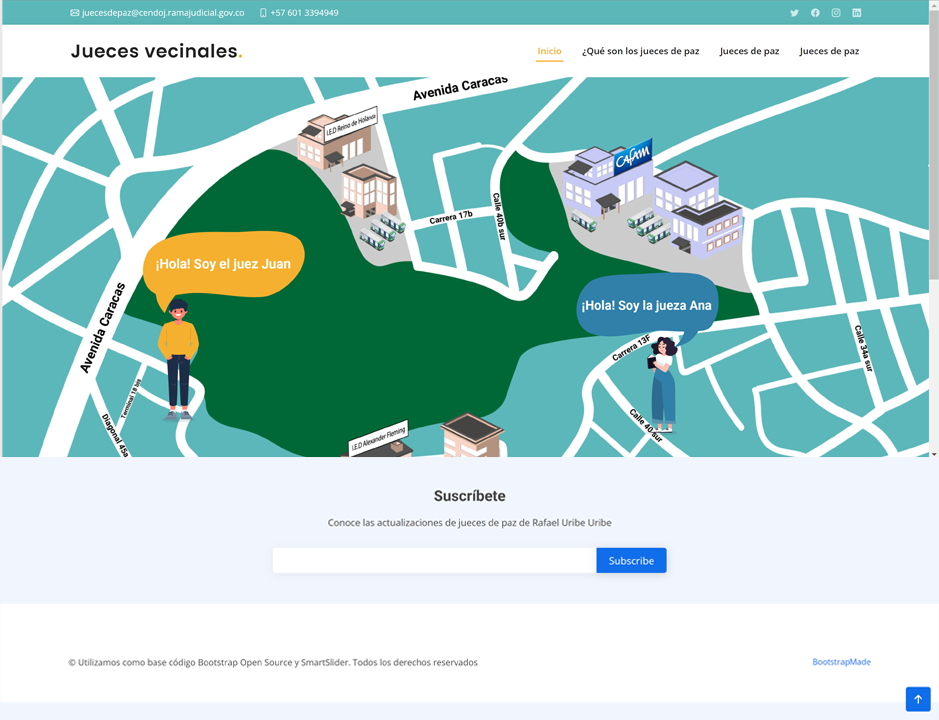939x720 pixels.
Task: Focus the subscription email input field
Action: tap(434, 561)
